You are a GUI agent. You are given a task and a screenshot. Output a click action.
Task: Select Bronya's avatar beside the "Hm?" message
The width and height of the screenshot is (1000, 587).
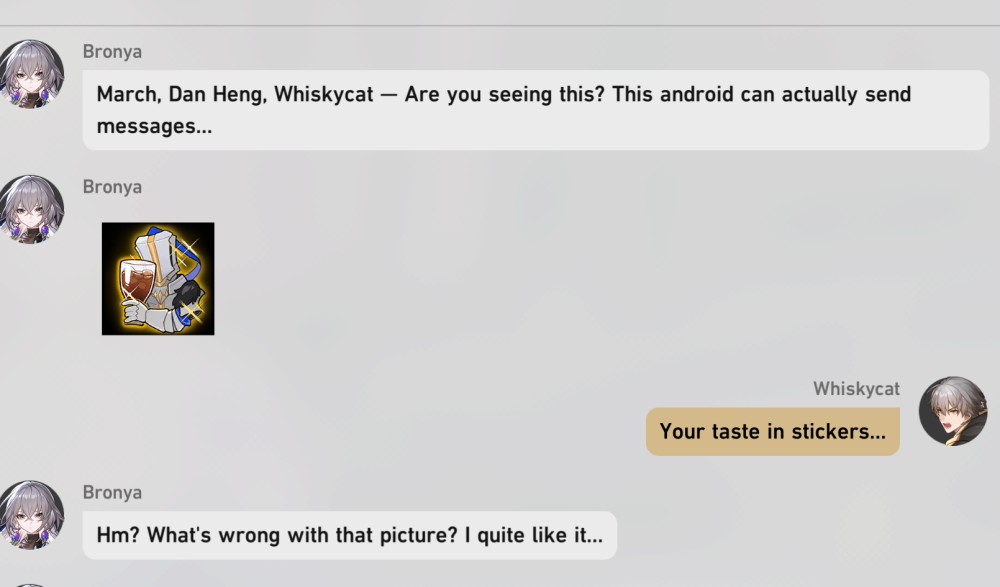(32, 515)
